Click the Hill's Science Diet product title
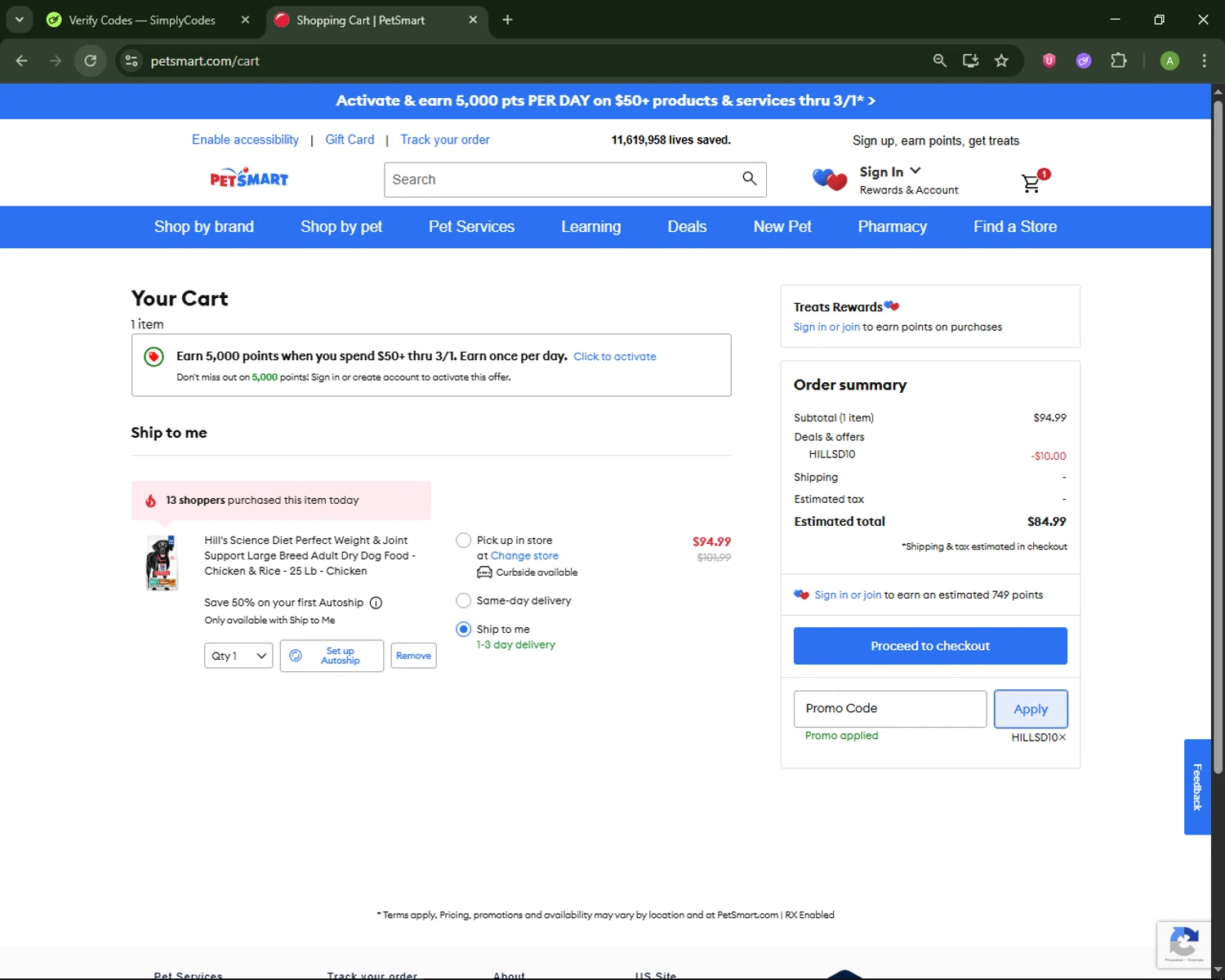 click(x=310, y=555)
